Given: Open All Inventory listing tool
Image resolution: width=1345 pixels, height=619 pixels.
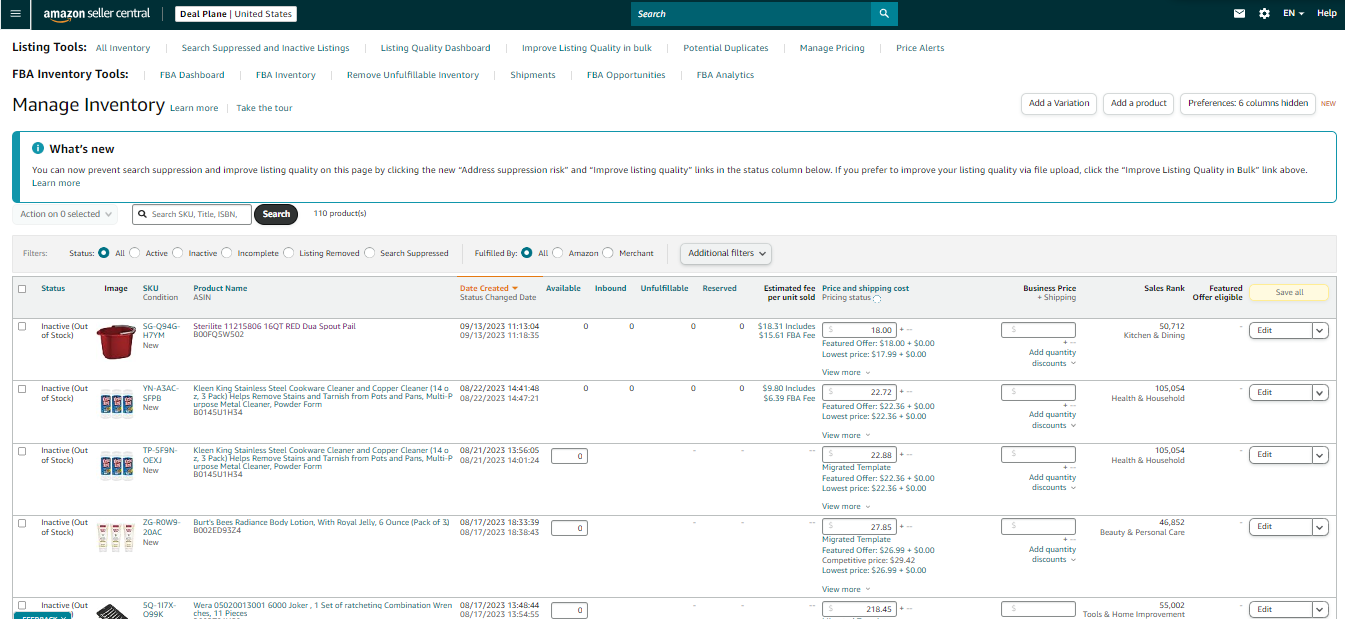Looking at the screenshot, I should pyautogui.click(x=123, y=48).
